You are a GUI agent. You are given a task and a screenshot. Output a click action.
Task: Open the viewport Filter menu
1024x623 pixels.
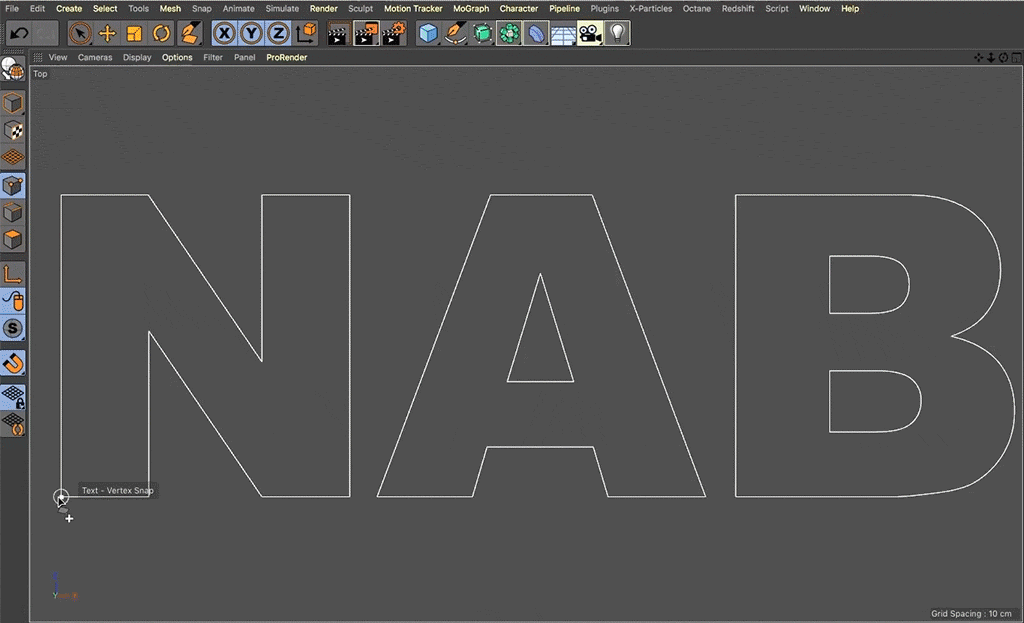[x=213, y=57]
